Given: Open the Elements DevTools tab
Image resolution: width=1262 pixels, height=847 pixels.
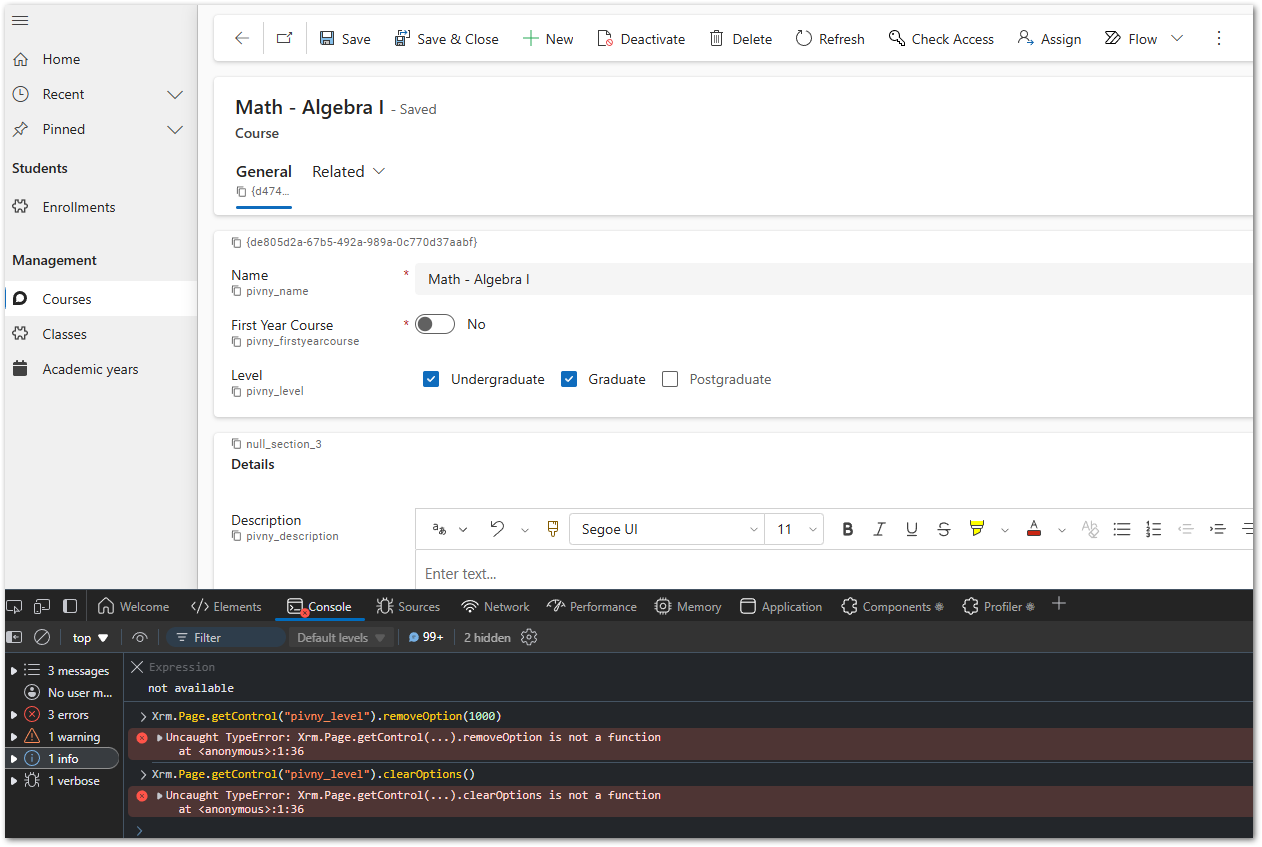Looking at the screenshot, I should pos(226,606).
